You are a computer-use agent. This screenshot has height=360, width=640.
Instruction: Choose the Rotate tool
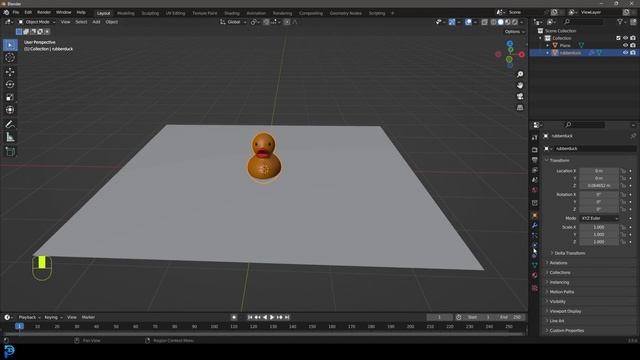[x=10, y=84]
